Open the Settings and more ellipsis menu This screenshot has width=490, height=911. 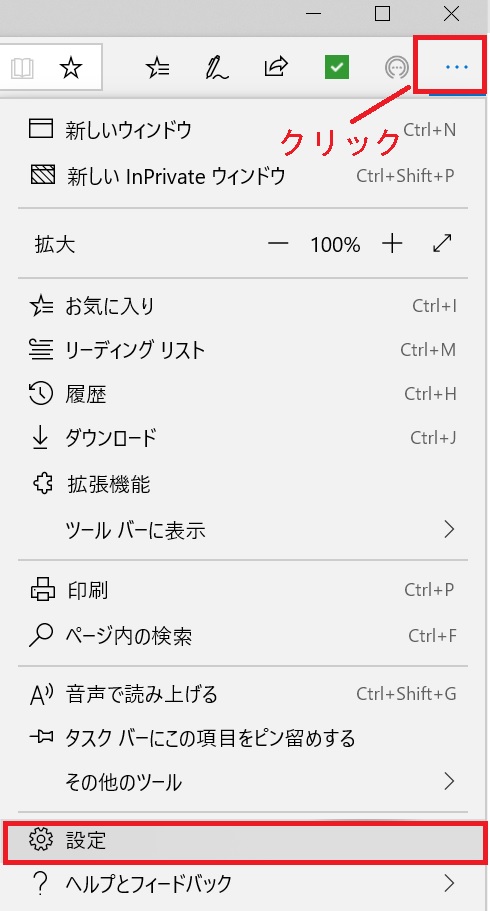[x=456, y=68]
